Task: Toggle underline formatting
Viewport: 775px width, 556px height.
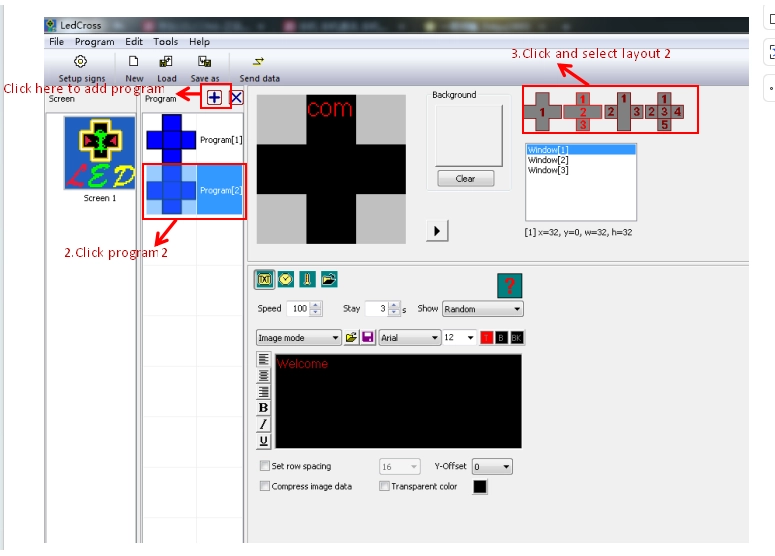Action: coord(263,440)
